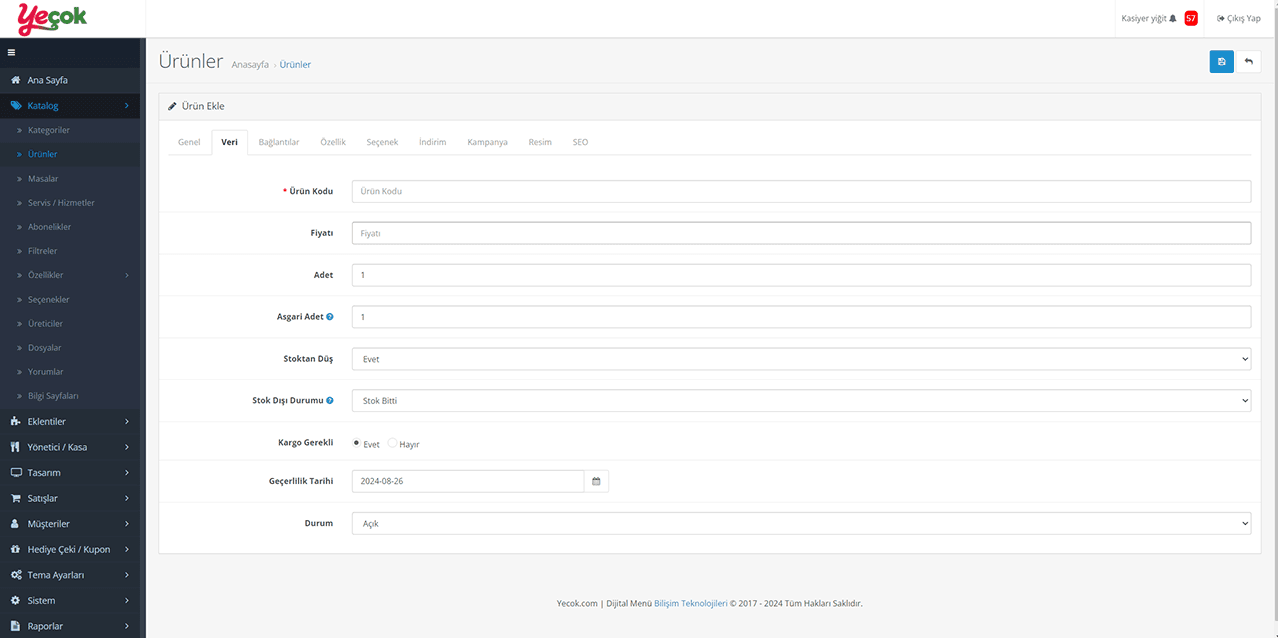Switch to the Özellik tab
This screenshot has width=1278, height=638.
tap(333, 142)
